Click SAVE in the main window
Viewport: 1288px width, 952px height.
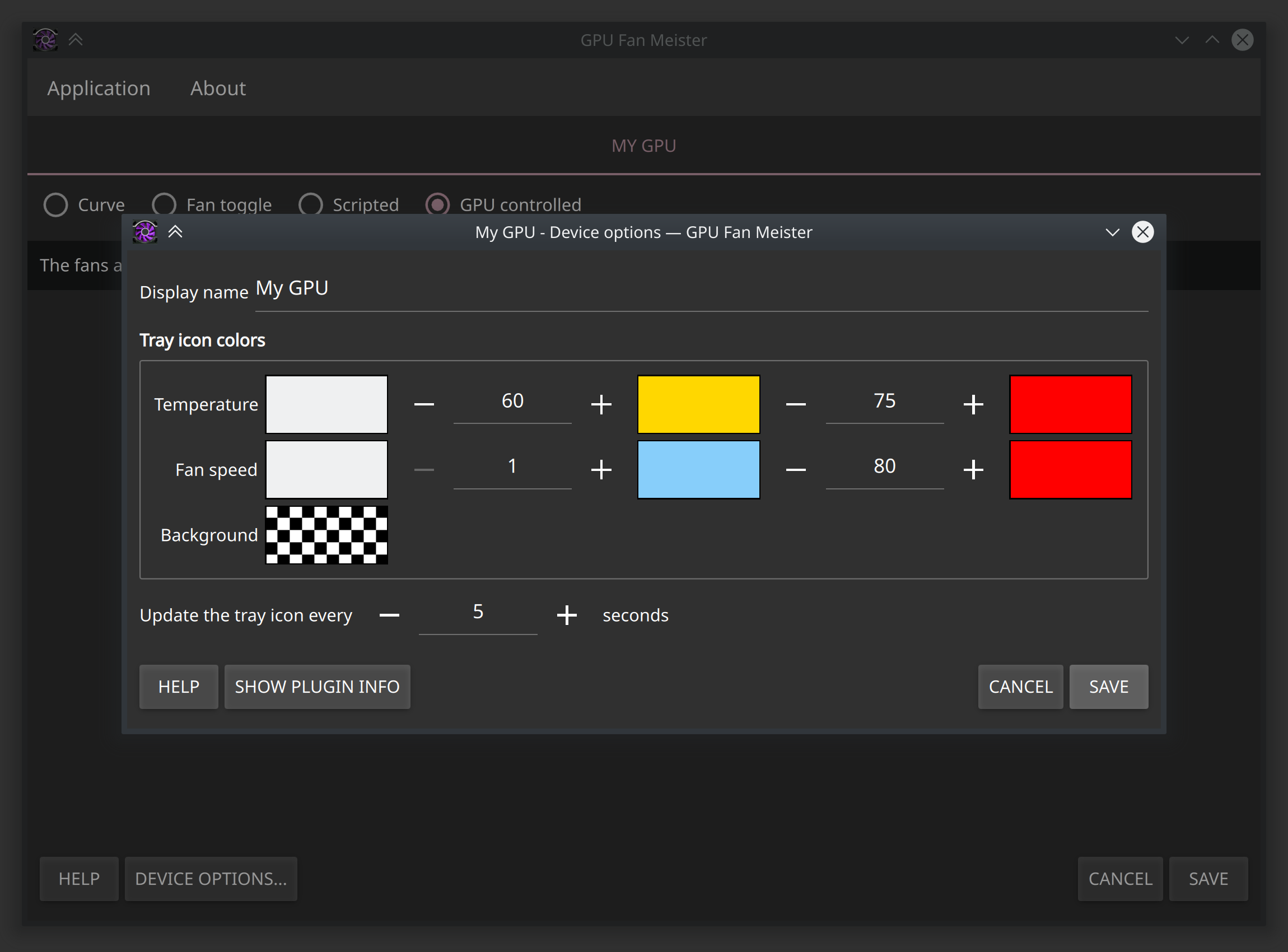[1208, 879]
